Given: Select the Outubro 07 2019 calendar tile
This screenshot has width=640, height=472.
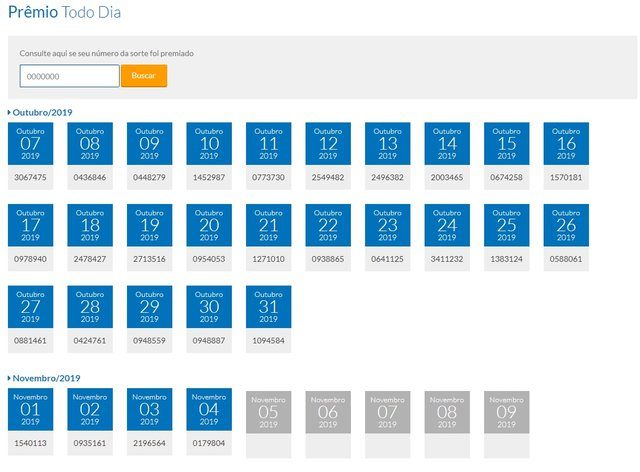Looking at the screenshot, I should 30,144.
